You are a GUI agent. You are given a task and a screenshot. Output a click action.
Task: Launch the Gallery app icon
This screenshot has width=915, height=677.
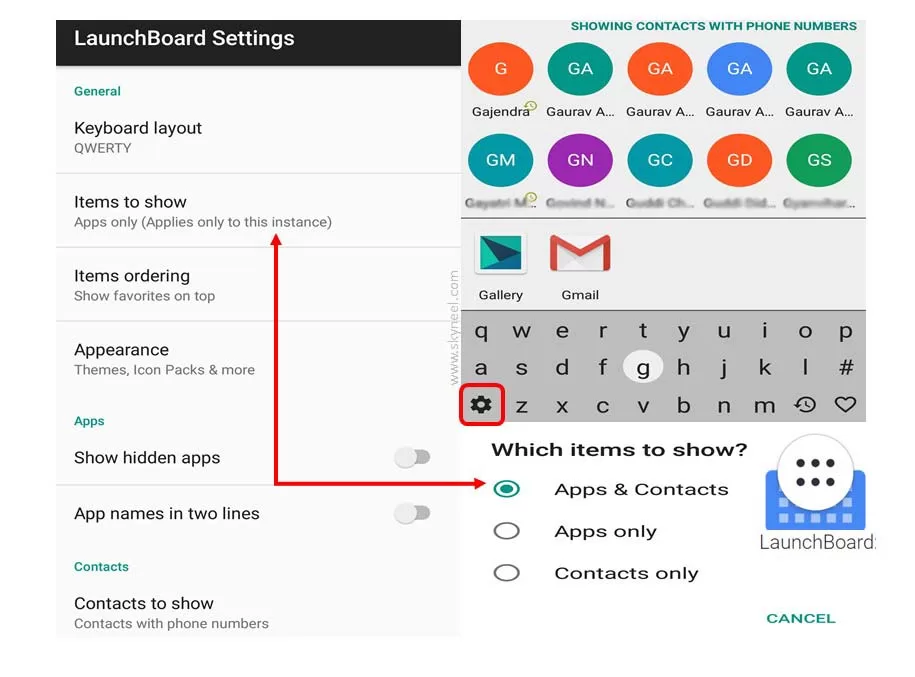coord(501,254)
